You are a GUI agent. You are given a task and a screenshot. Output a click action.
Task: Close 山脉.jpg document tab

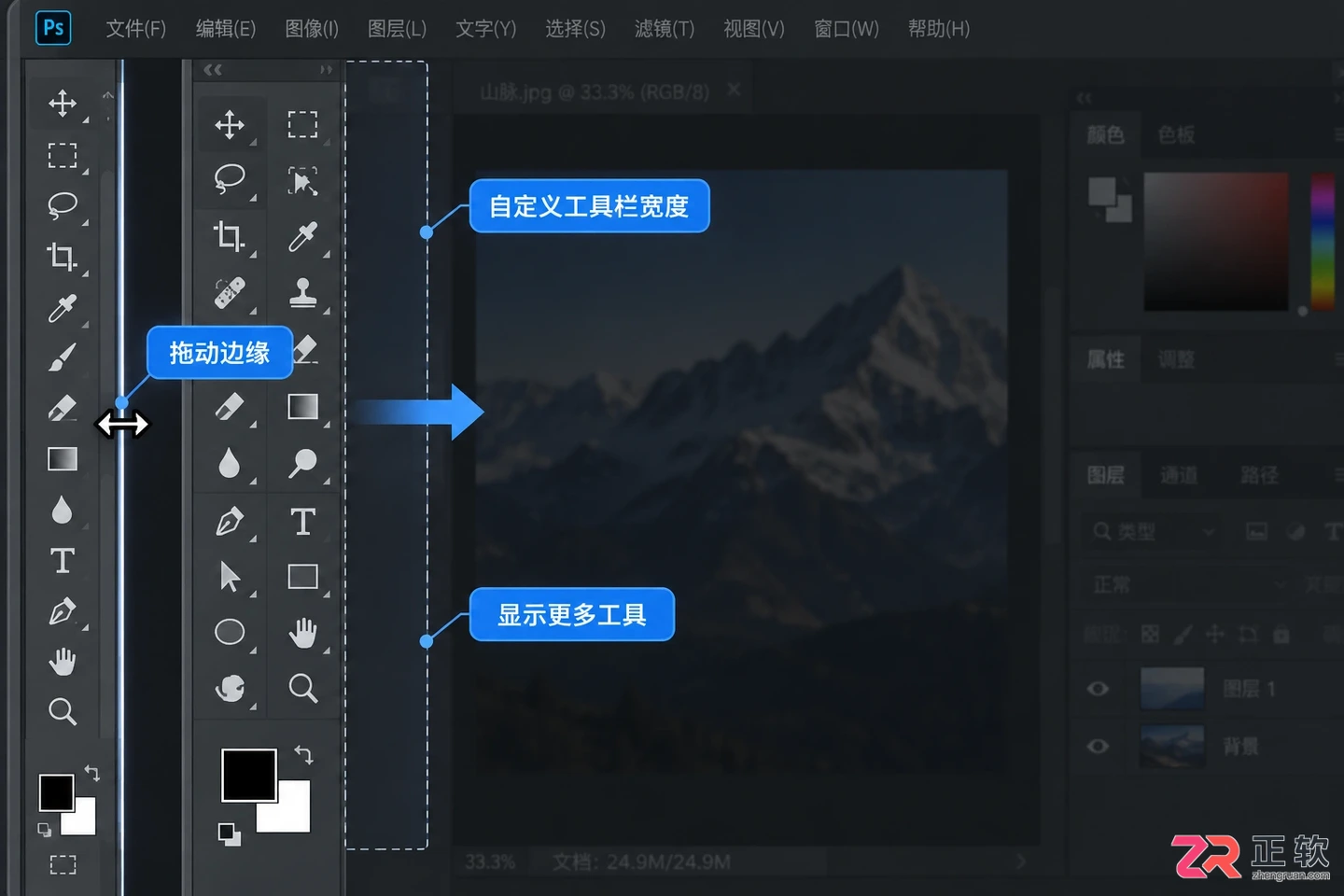click(x=734, y=90)
